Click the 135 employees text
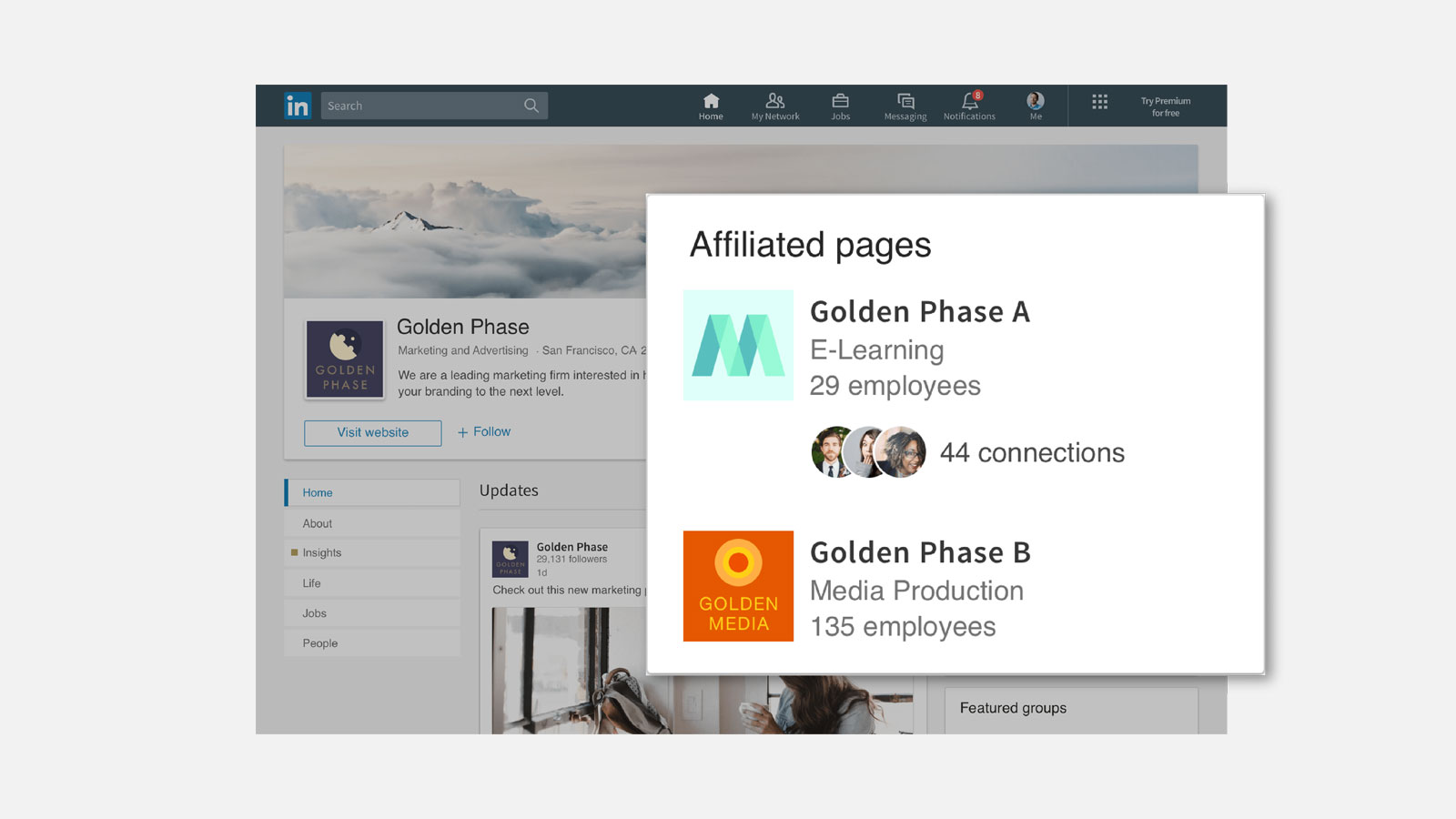Image resolution: width=1456 pixels, height=819 pixels. click(903, 627)
